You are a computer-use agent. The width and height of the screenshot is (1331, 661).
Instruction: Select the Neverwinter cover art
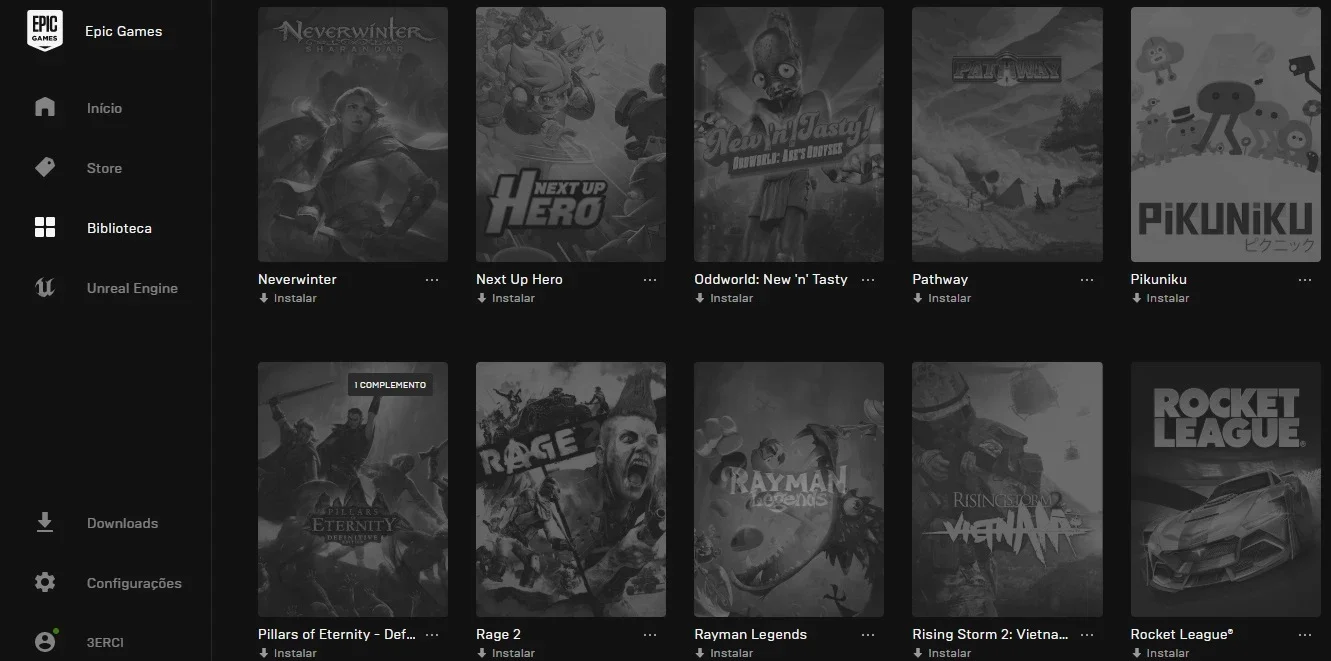point(353,134)
